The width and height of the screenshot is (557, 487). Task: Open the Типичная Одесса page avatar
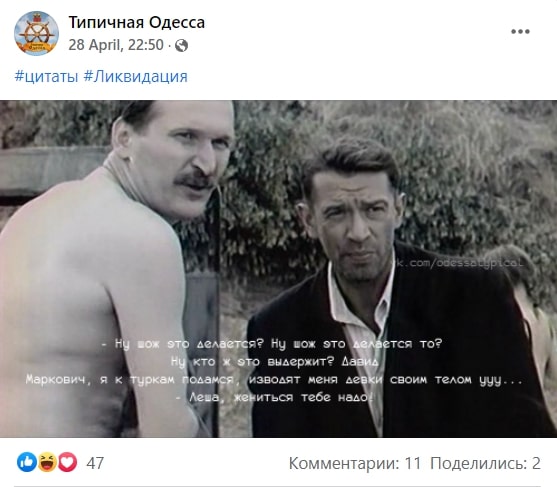pos(36,33)
